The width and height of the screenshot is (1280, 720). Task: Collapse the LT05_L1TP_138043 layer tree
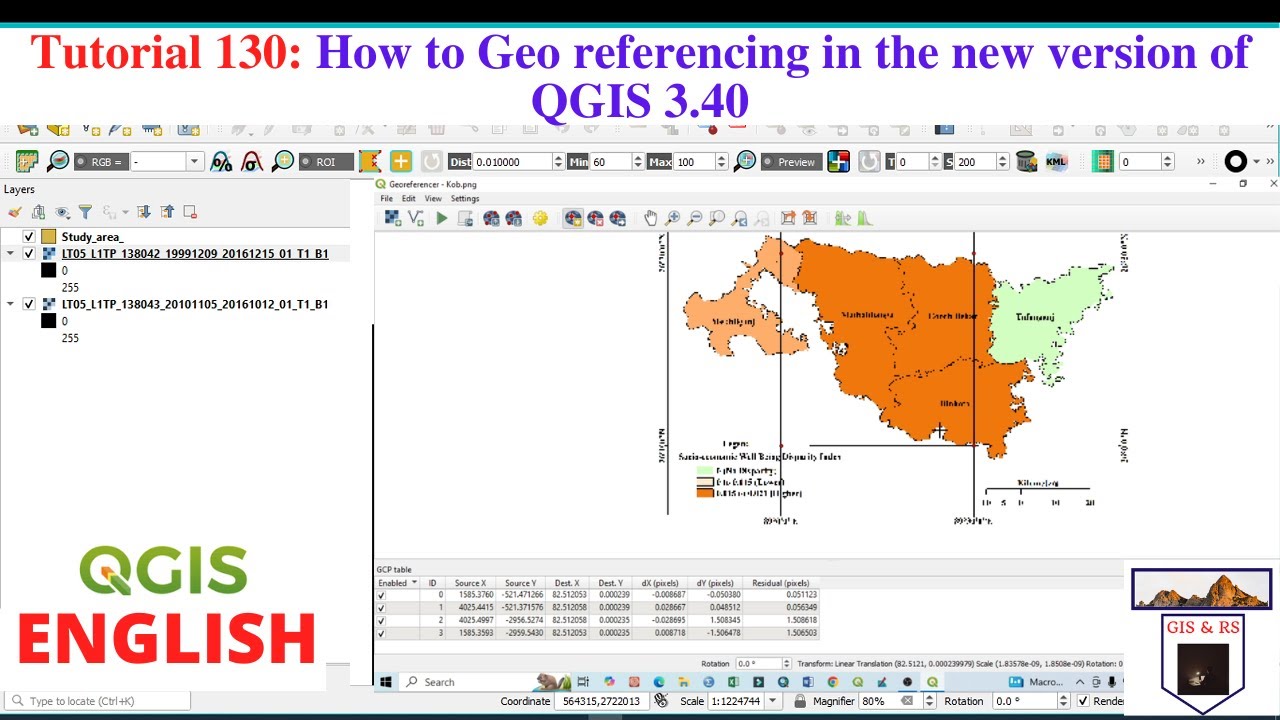pyautogui.click(x=11, y=304)
